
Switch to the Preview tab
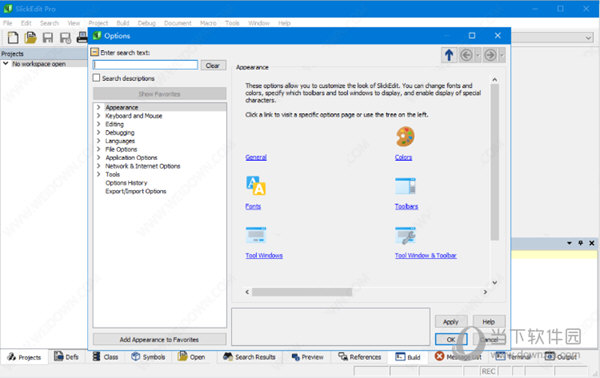point(308,357)
